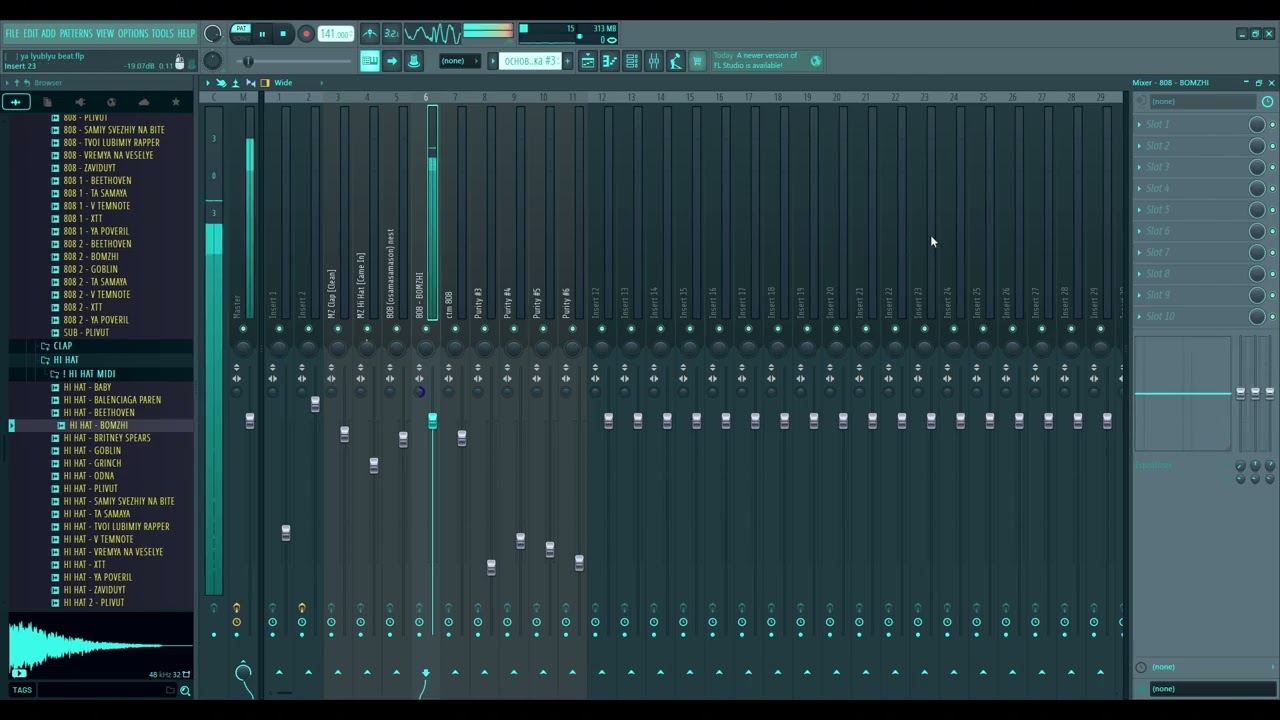This screenshot has width=1280, height=720.
Task: Mute the Master mixer track
Action: pyautogui.click(x=243, y=329)
